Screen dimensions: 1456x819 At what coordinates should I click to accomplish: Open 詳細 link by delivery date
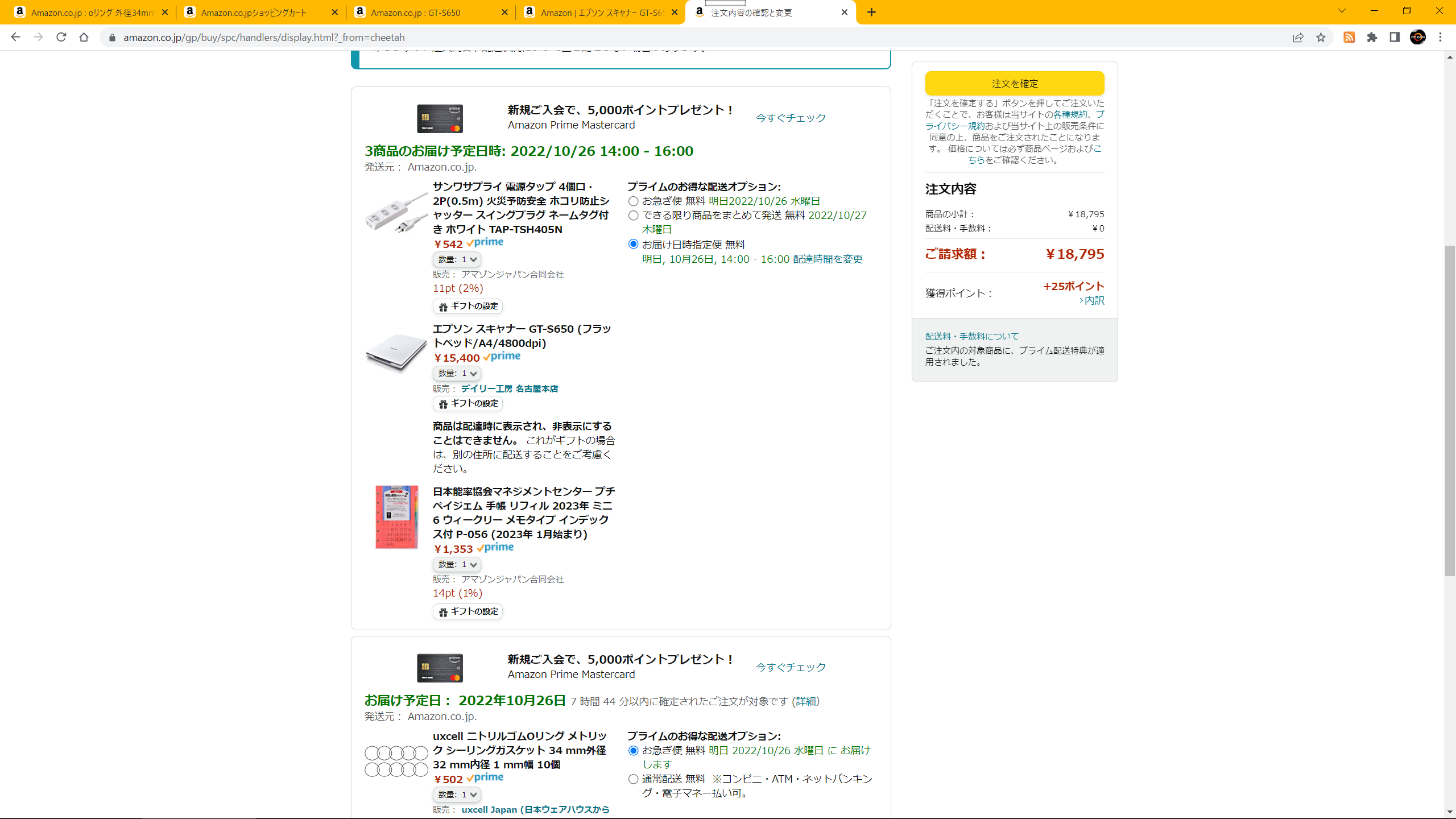[806, 702]
